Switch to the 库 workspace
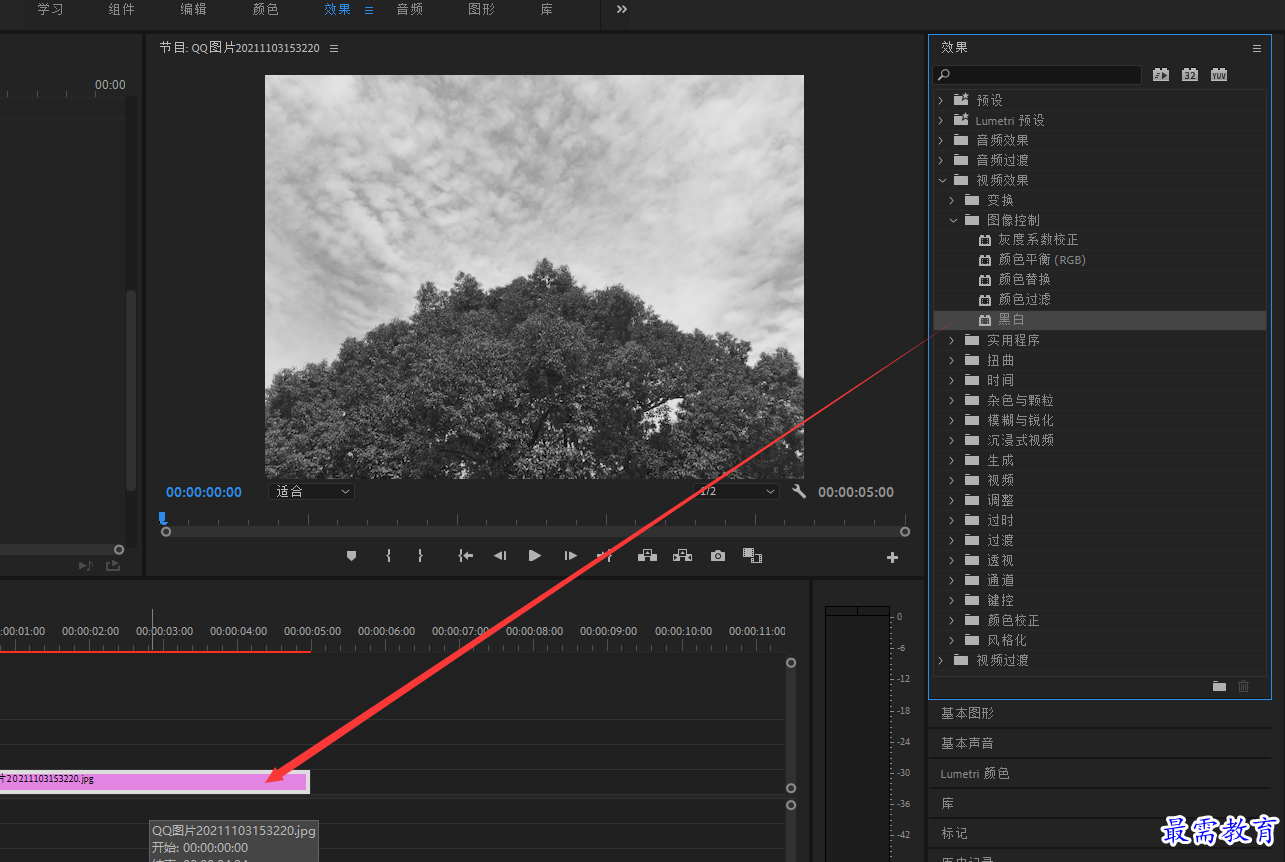1285x862 pixels. tap(546, 10)
